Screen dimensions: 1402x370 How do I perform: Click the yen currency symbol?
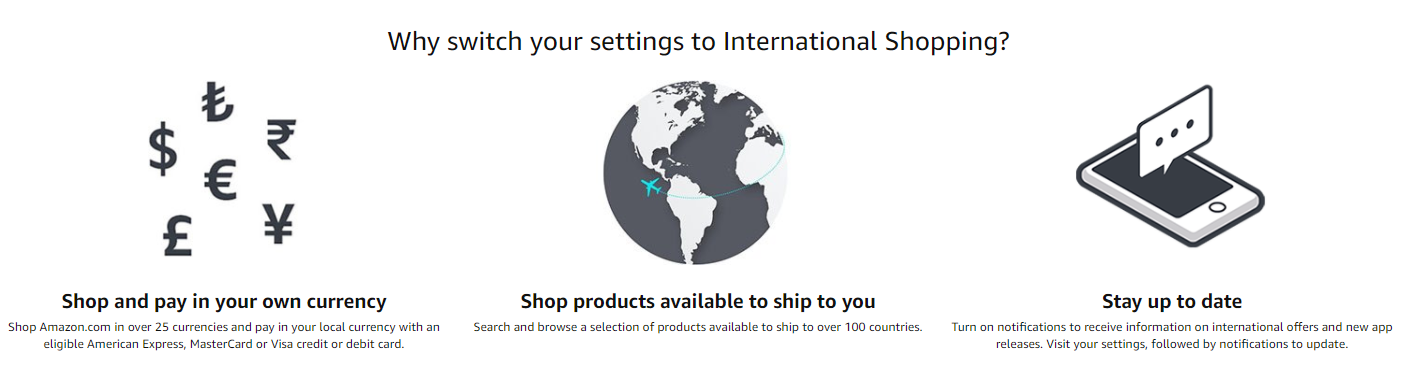click(278, 223)
